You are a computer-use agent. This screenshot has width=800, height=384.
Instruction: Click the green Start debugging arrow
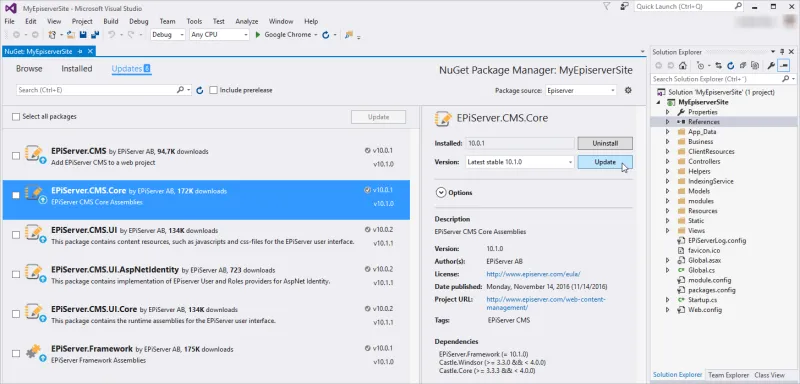click(x=258, y=35)
